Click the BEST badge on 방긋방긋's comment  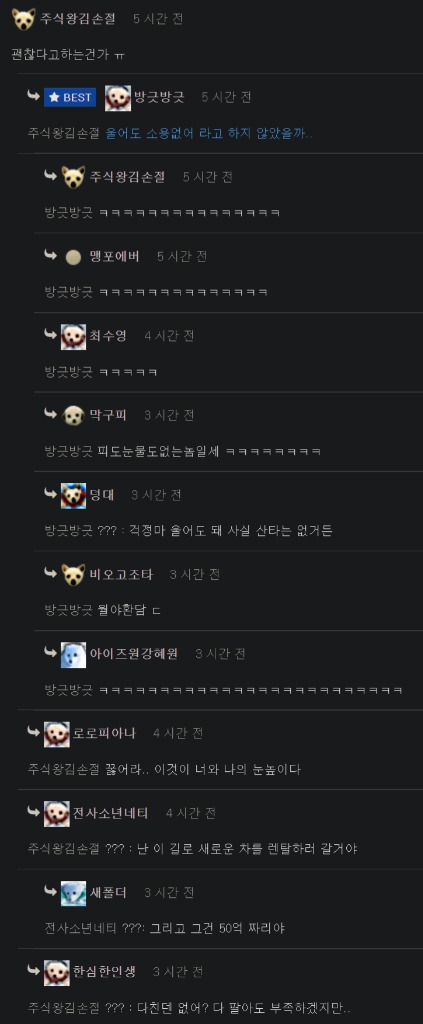click(x=70, y=97)
